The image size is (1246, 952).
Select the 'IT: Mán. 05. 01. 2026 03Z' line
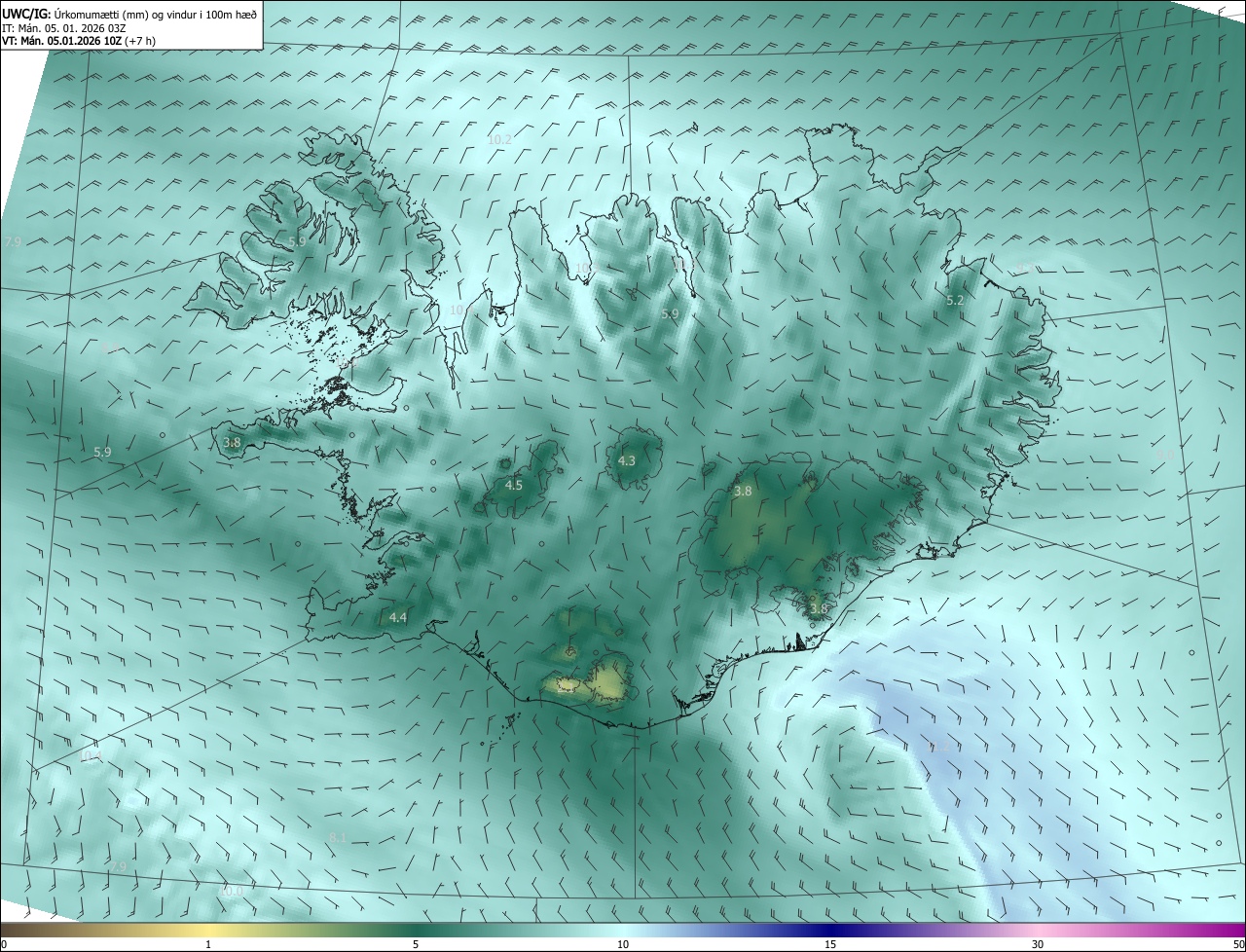pyautogui.click(x=63, y=28)
